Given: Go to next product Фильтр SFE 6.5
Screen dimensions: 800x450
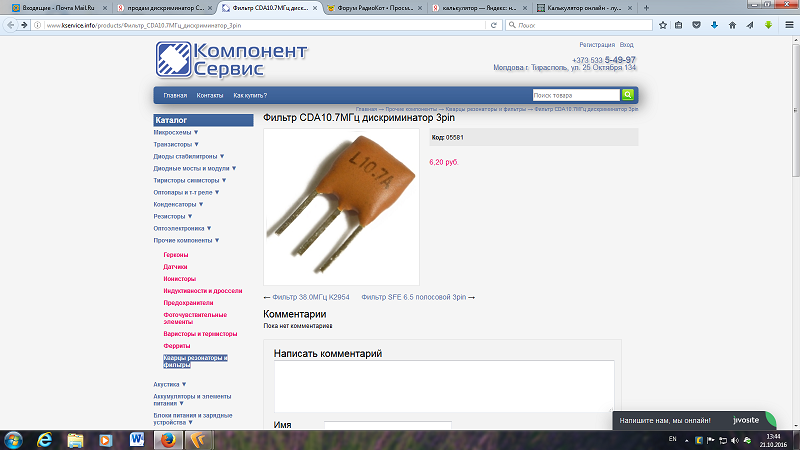Looking at the screenshot, I should tap(417, 297).
